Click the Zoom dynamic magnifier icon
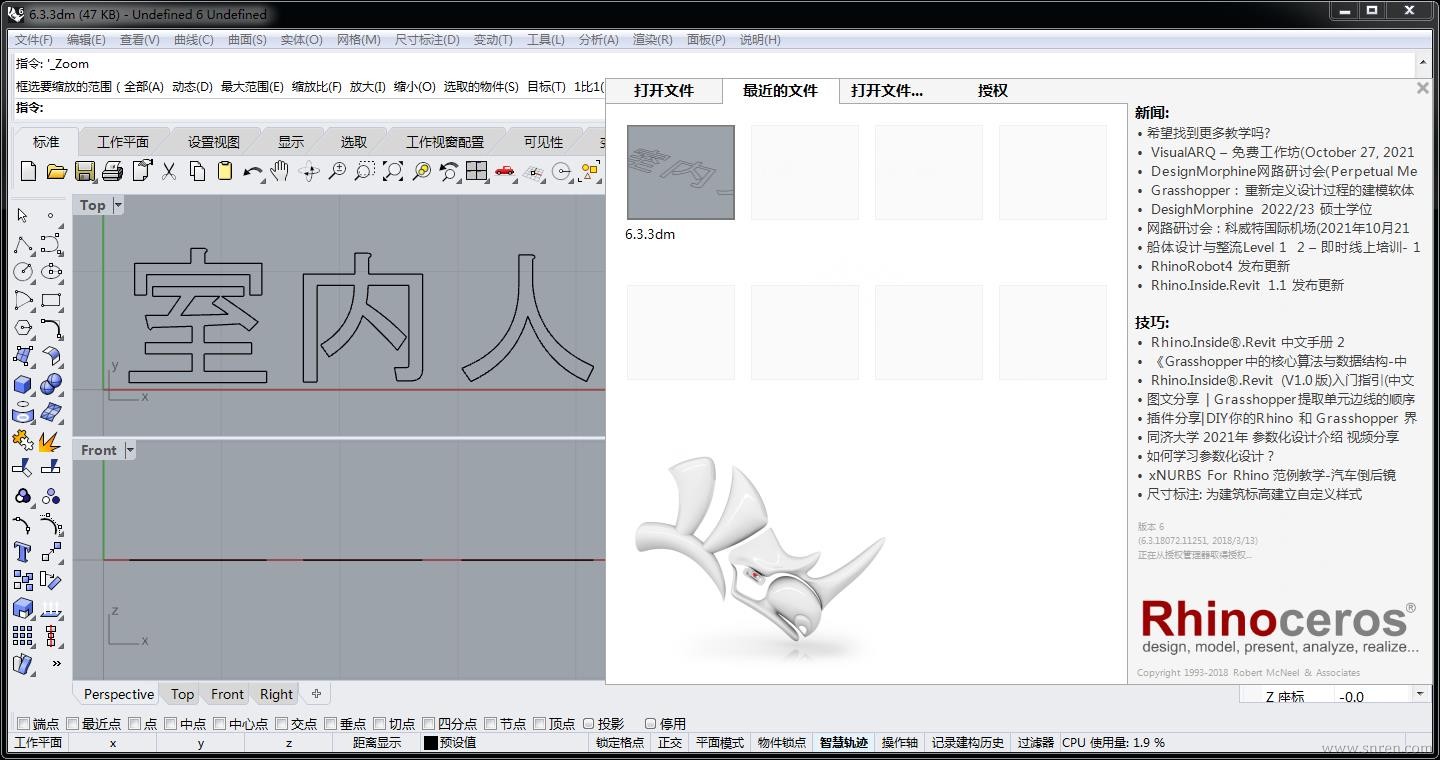Screen dimensions: 1440x760 point(337,172)
